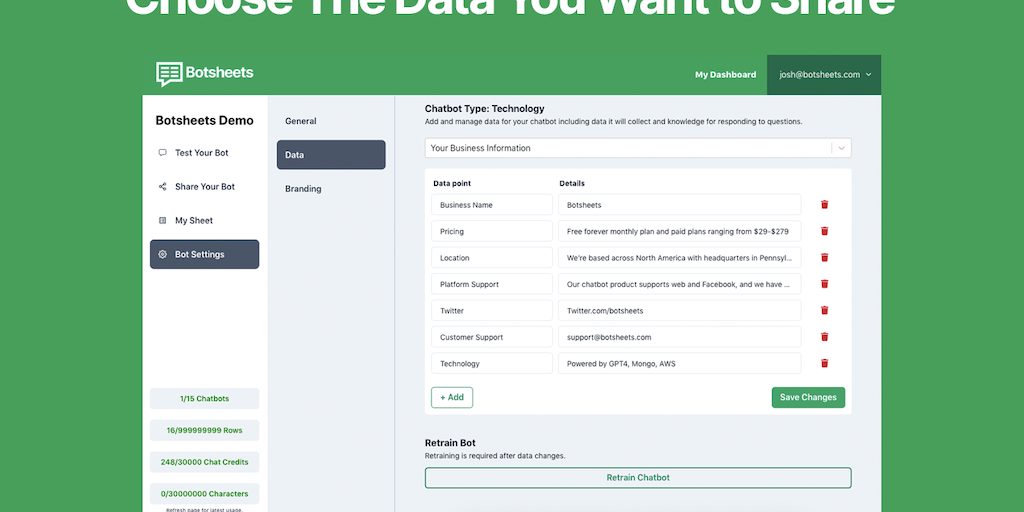This screenshot has width=1024, height=512.
Task: Edit the Powered by GPT4 details field
Action: tap(679, 363)
